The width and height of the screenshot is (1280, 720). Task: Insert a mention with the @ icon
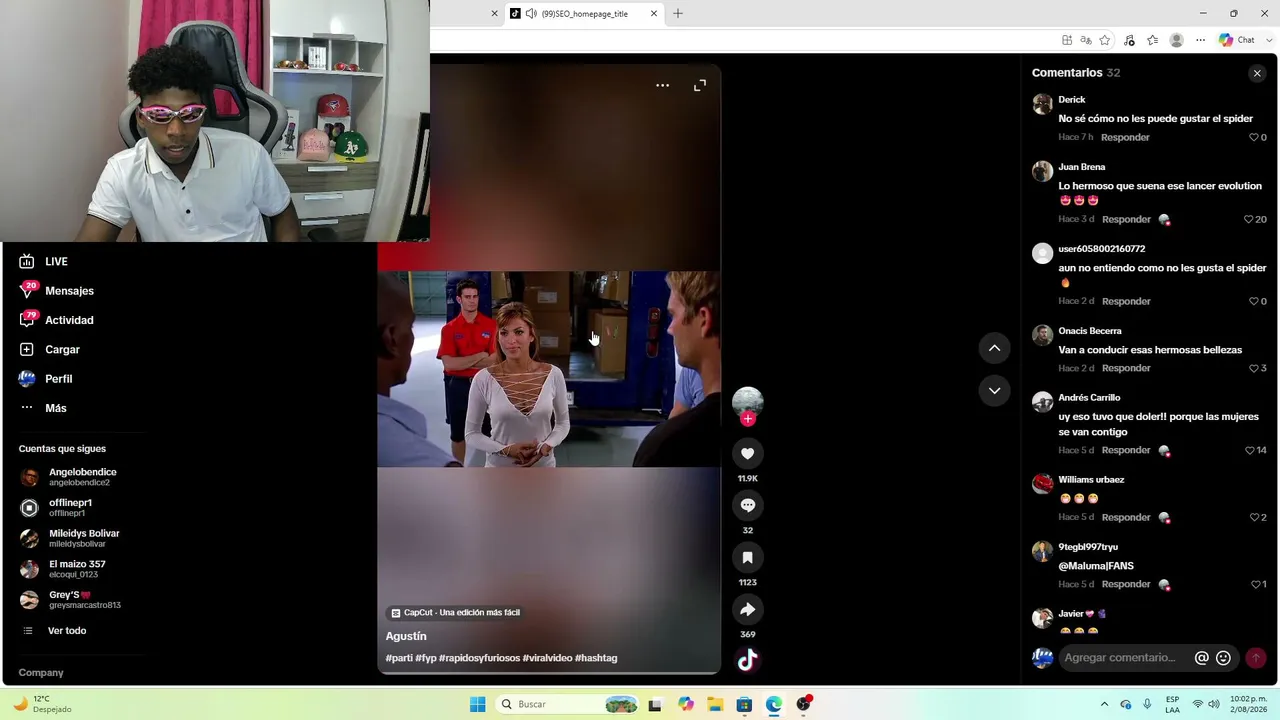tap(1202, 658)
